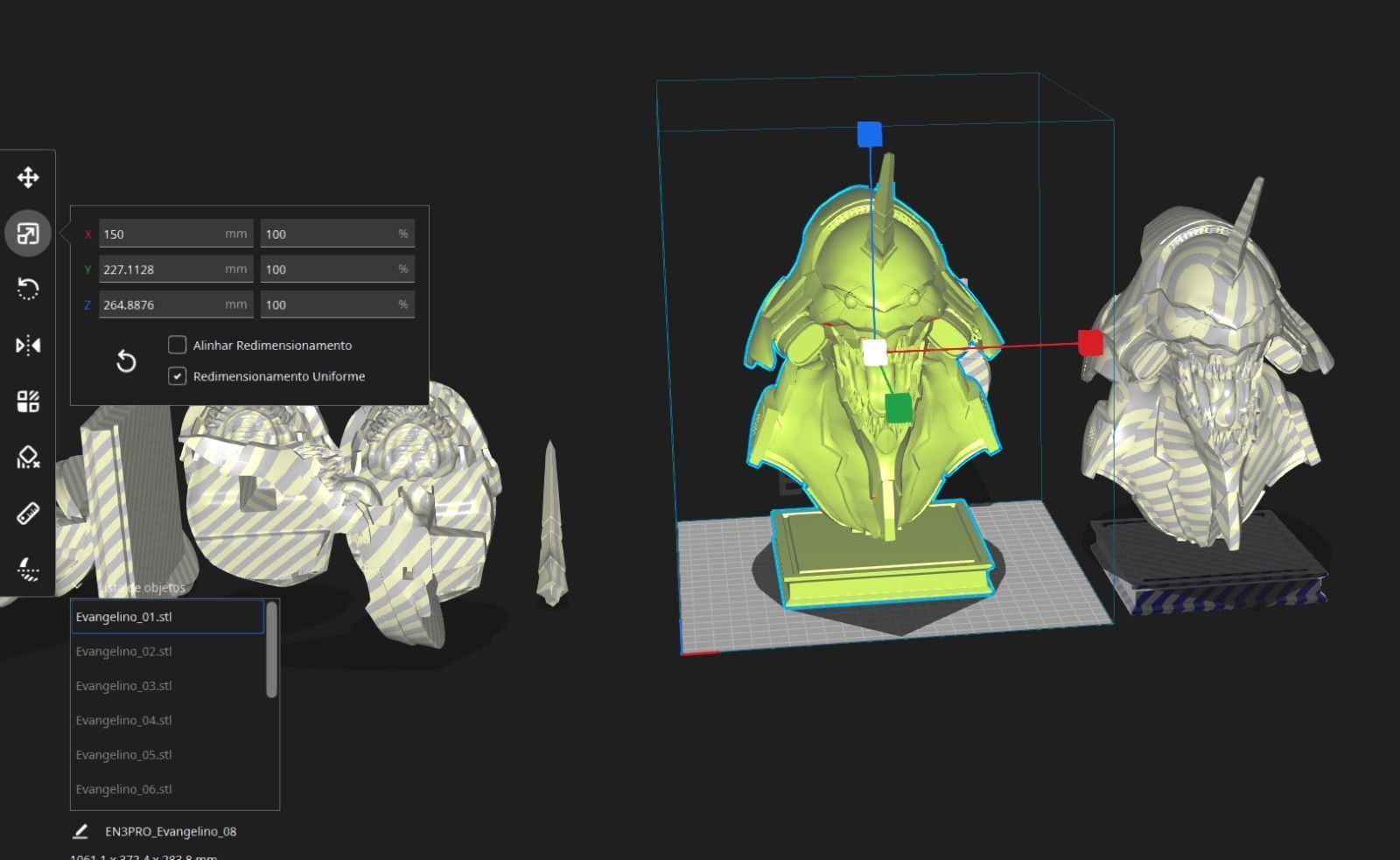Click the white center uniform scale handle
The width and height of the screenshot is (1400, 860).
(875, 353)
